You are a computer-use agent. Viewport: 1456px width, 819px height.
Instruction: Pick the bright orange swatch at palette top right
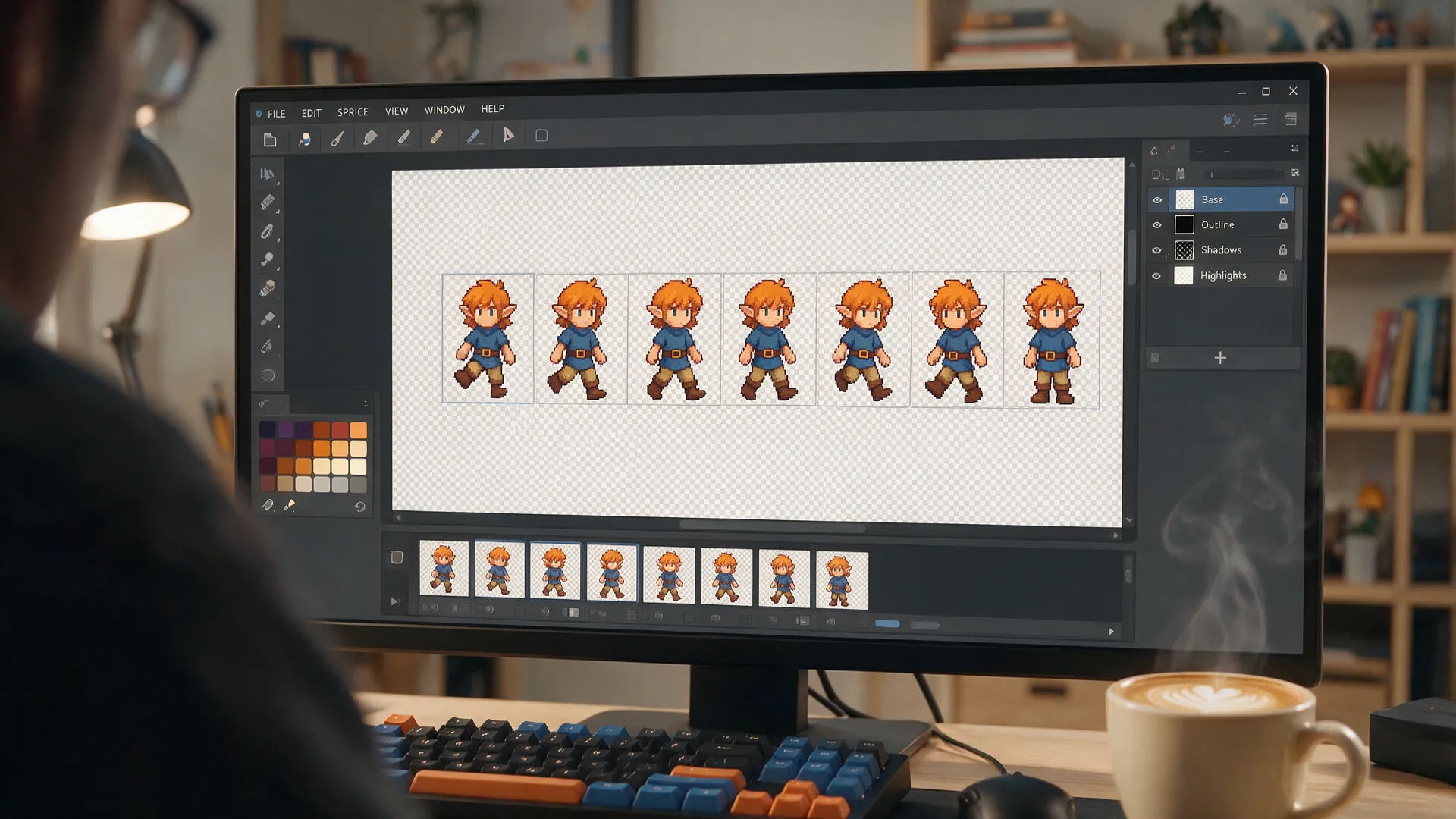coord(358,431)
